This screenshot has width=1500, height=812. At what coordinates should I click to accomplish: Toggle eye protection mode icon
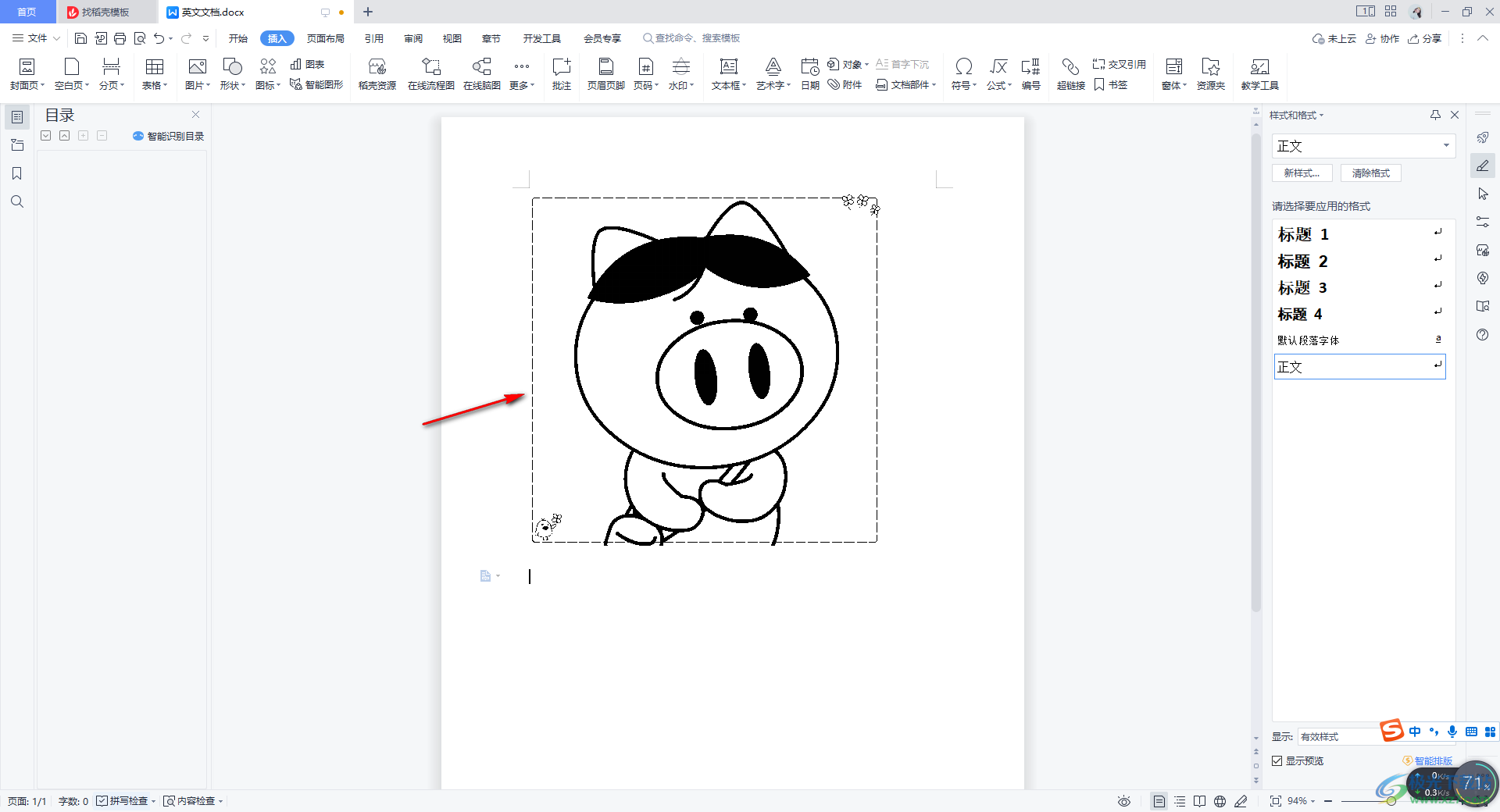pos(1124,801)
